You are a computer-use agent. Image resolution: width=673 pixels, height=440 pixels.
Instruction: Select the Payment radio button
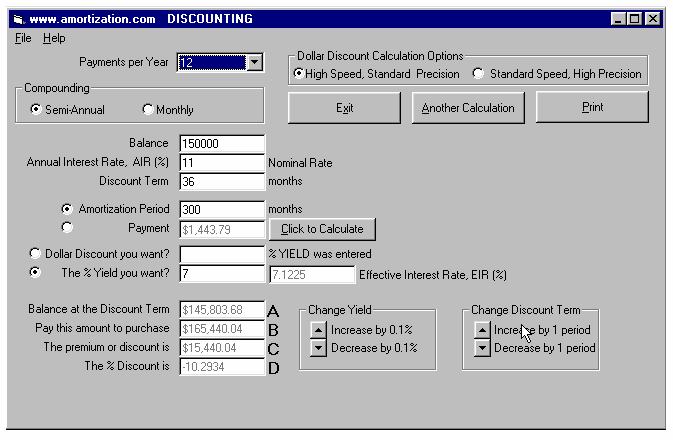pos(67,228)
